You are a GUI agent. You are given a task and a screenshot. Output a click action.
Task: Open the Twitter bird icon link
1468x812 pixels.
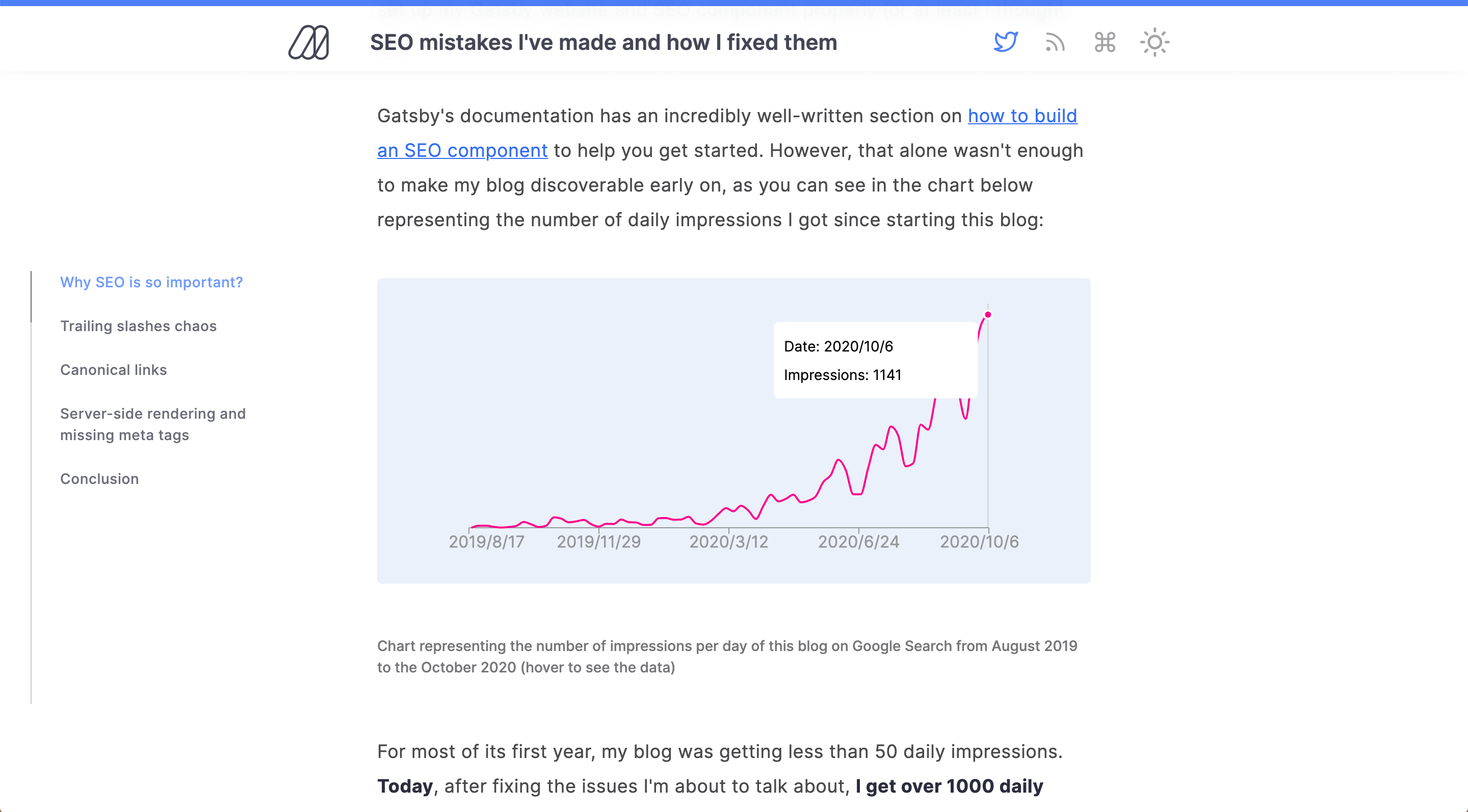point(1006,42)
